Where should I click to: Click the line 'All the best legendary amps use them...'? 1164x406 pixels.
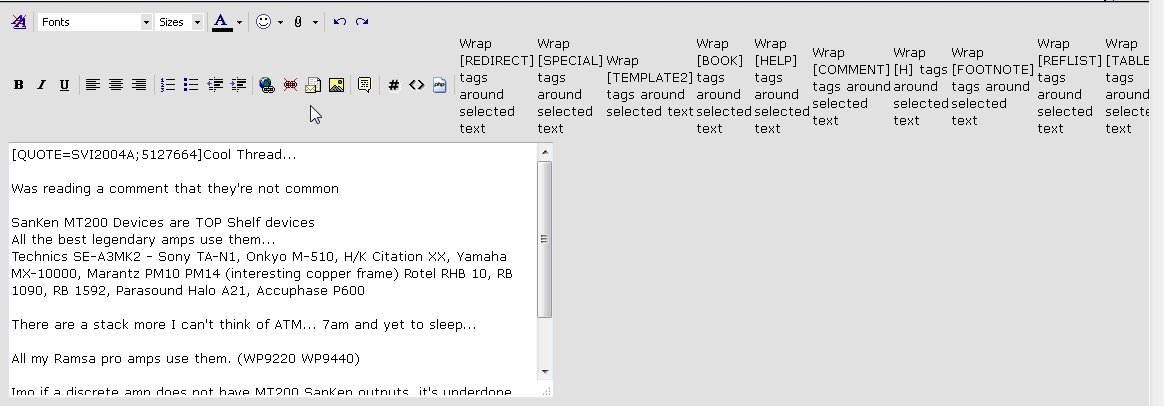pyautogui.click(x=143, y=240)
